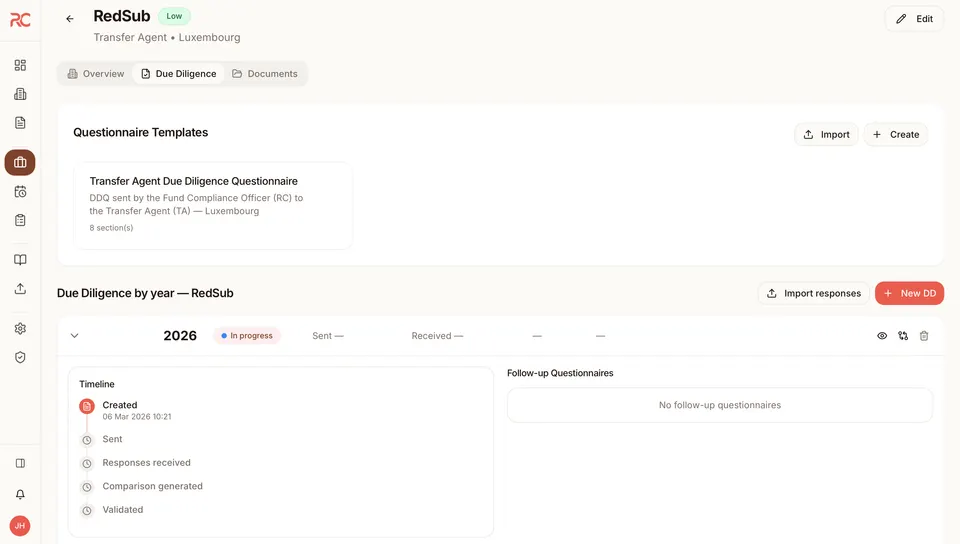Select the highlighted briefcase sidebar icon

pos(20,162)
